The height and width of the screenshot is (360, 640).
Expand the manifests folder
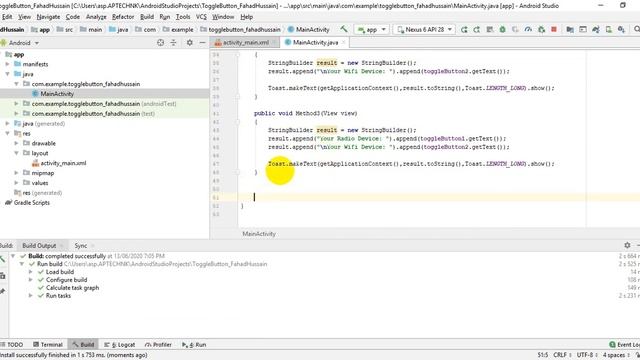(x=7, y=64)
